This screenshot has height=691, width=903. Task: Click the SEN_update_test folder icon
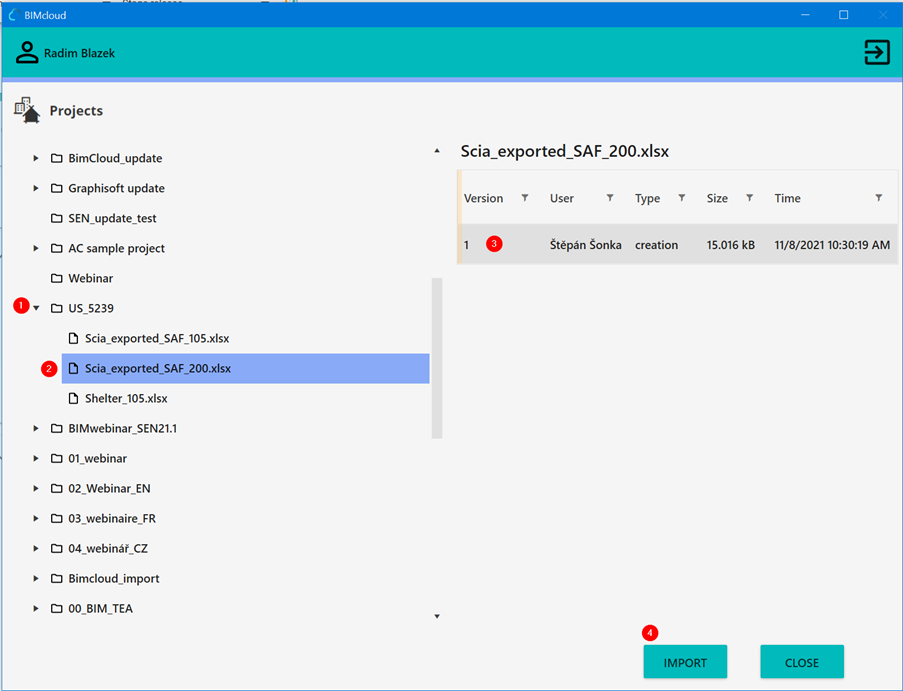point(56,218)
